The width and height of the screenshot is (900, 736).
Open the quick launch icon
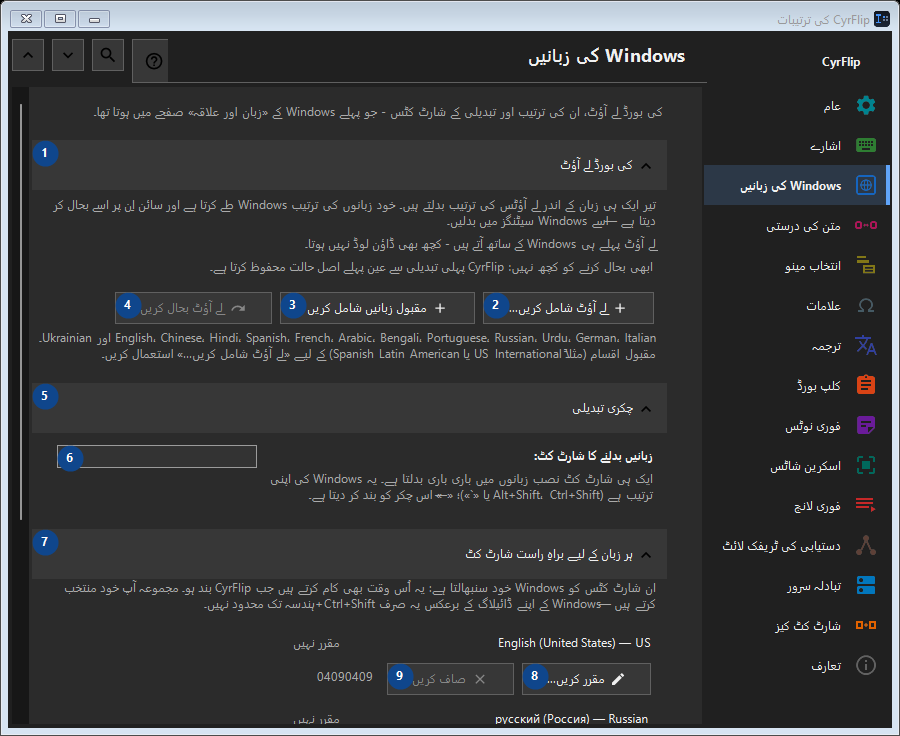coord(866,505)
